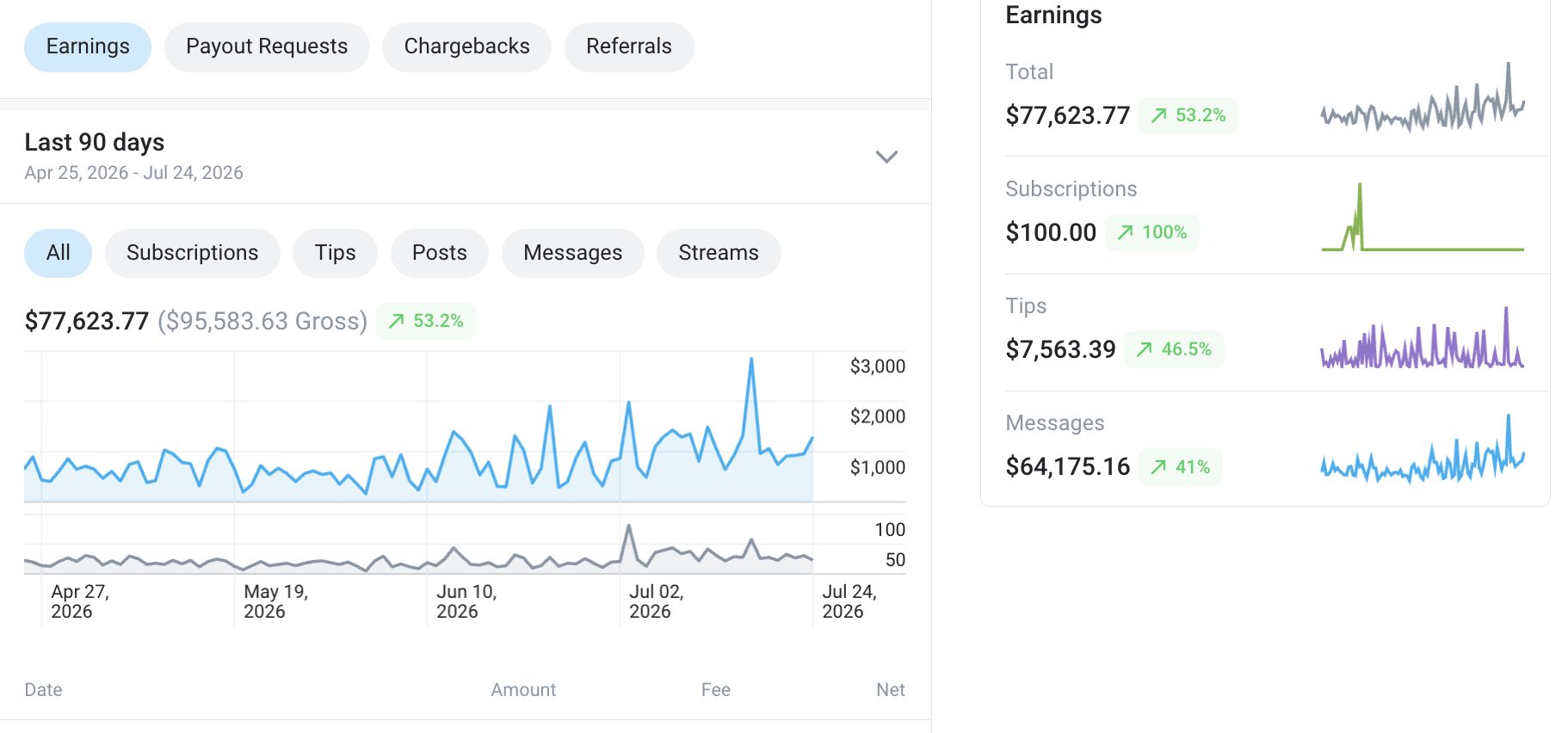Screen dimensions: 1568x733
Task: Open the green Subscriptions sparkline chart
Action: [1423, 216]
